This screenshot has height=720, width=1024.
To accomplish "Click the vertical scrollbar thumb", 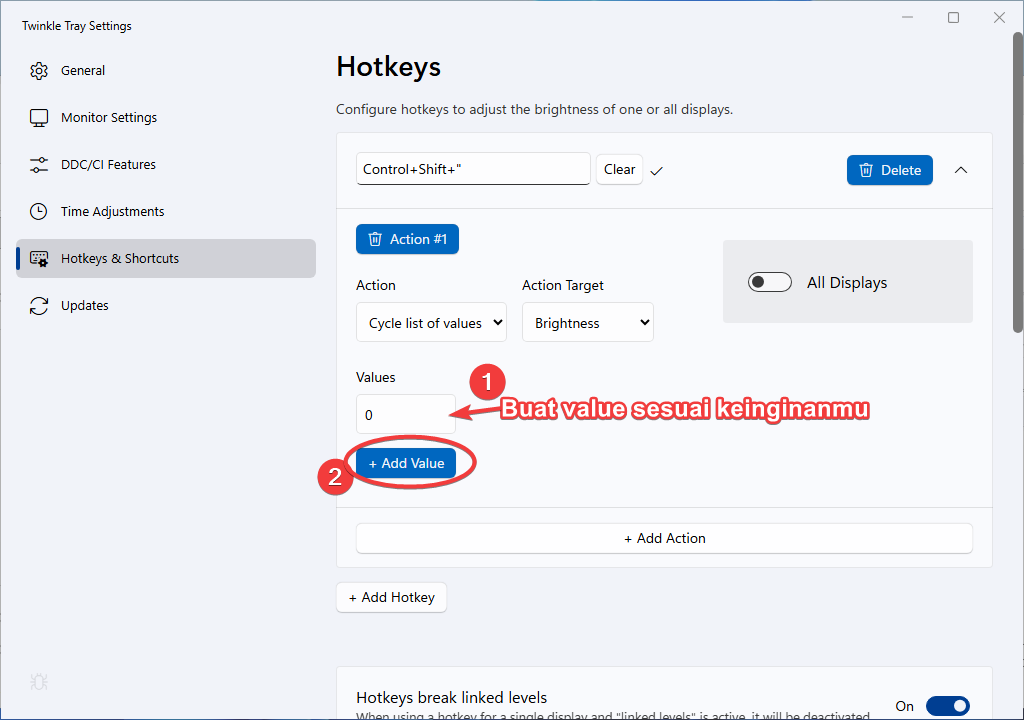I will [1018, 180].
